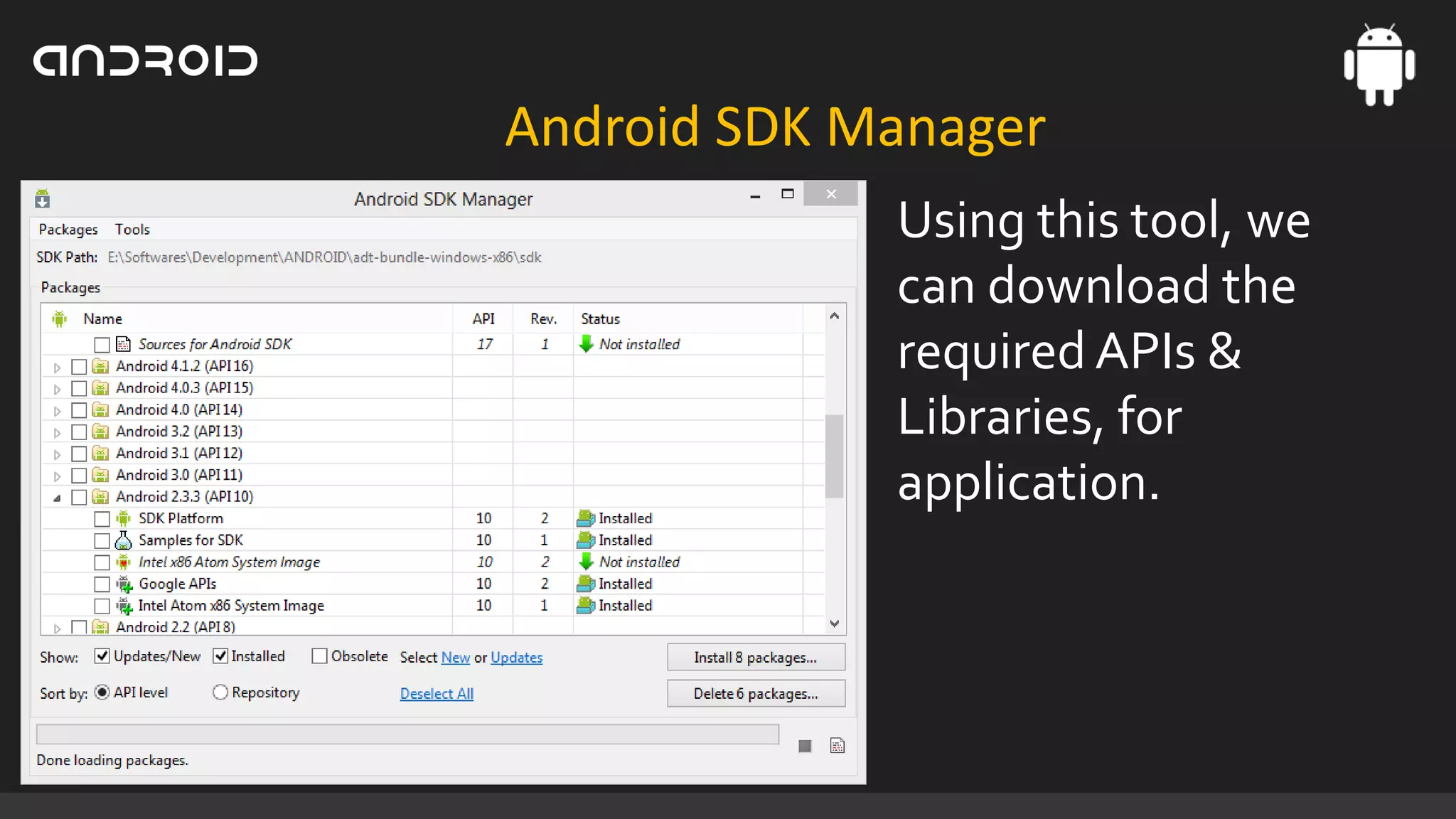Open the Tools menu
This screenshot has width=1456, height=819.
132,230
